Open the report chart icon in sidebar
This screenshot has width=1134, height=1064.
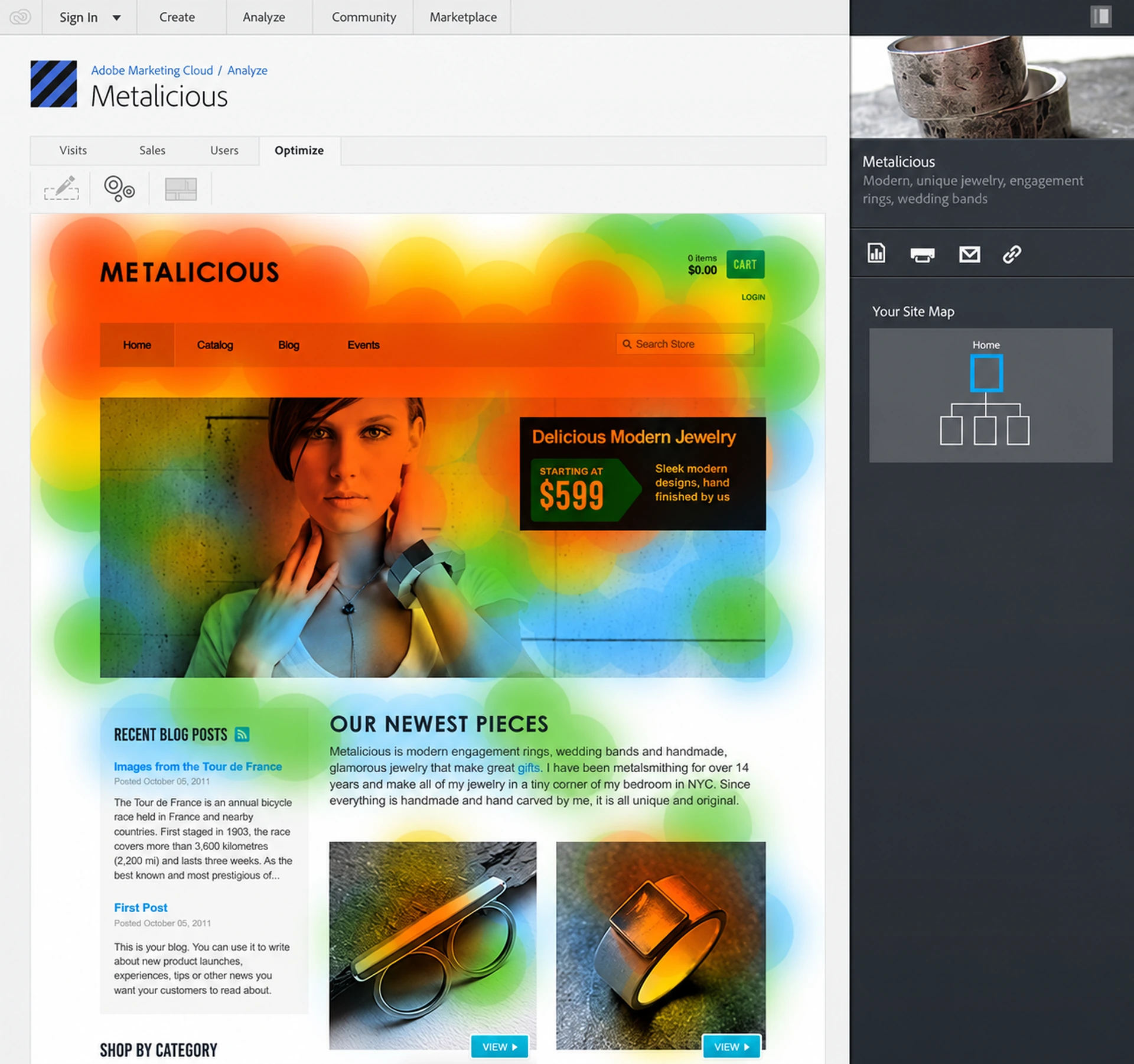tap(876, 253)
